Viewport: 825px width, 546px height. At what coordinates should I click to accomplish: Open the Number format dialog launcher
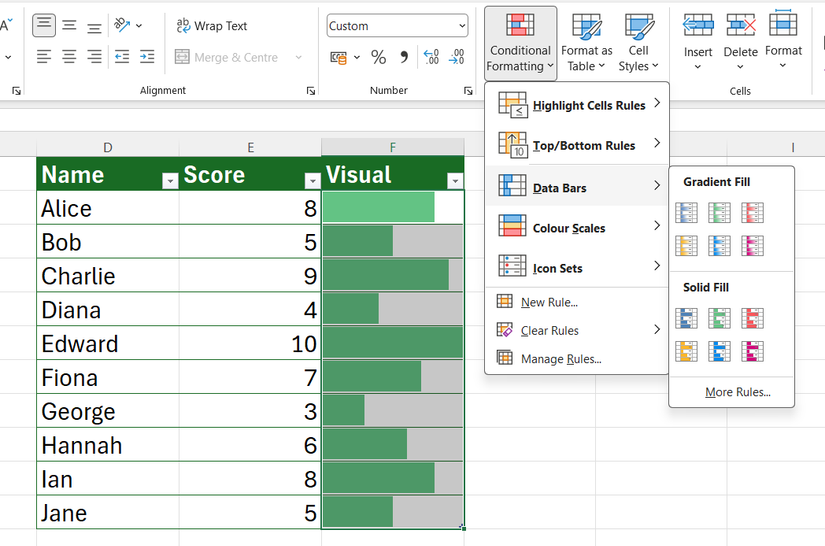point(468,91)
